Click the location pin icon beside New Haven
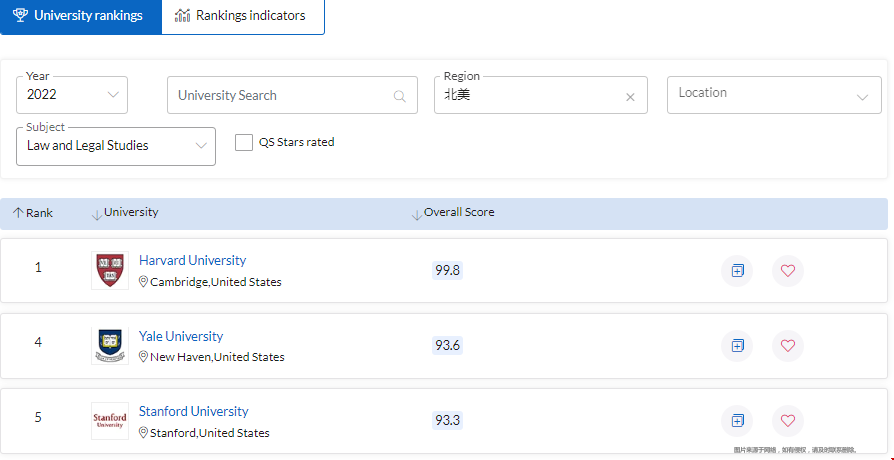 144,357
